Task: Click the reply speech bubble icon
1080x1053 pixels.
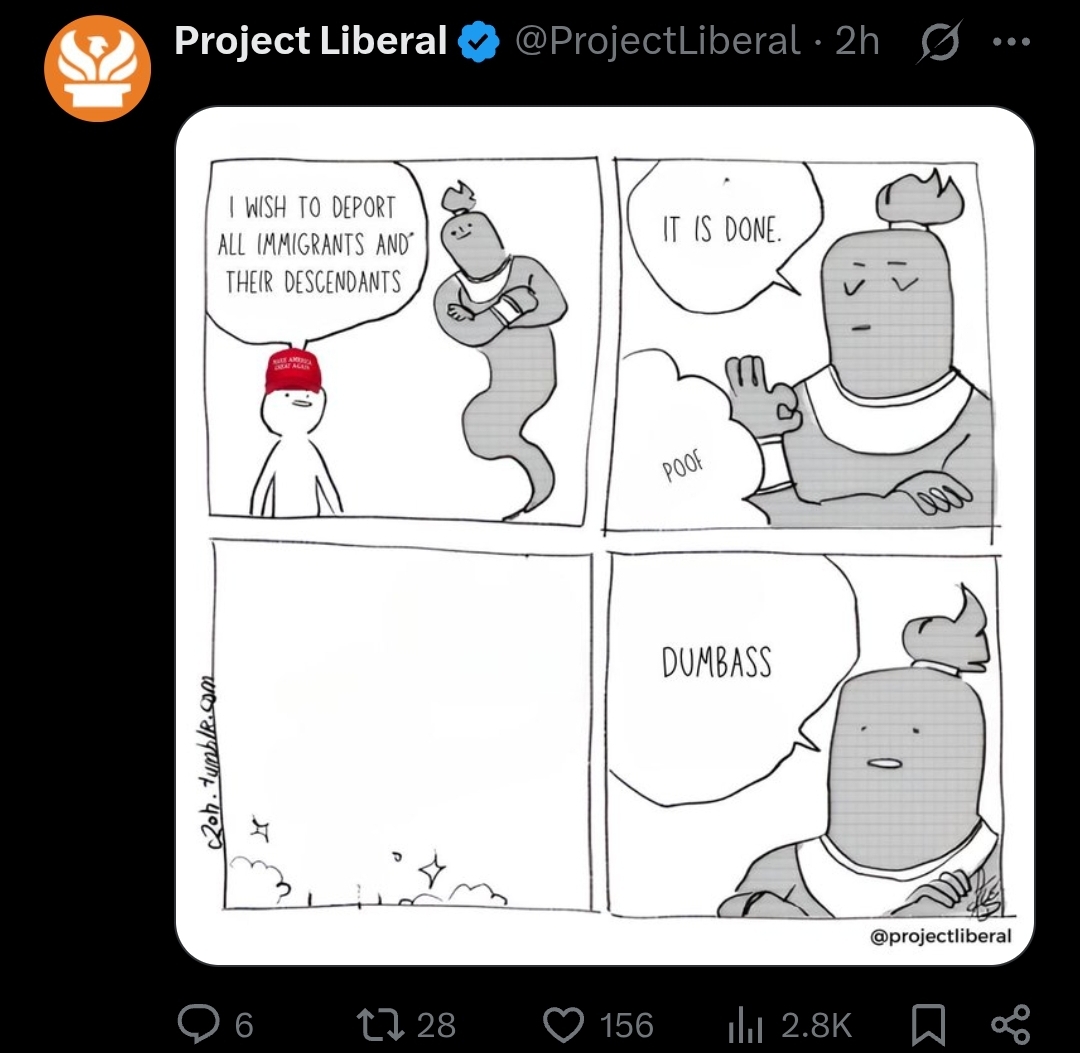Action: (198, 1023)
